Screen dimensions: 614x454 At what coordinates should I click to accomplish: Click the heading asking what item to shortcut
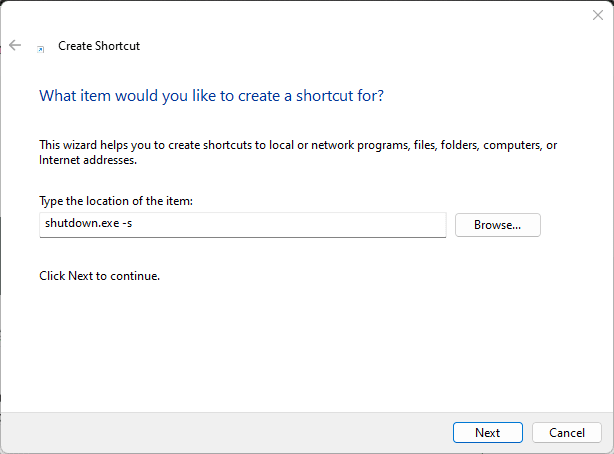[x=210, y=96]
